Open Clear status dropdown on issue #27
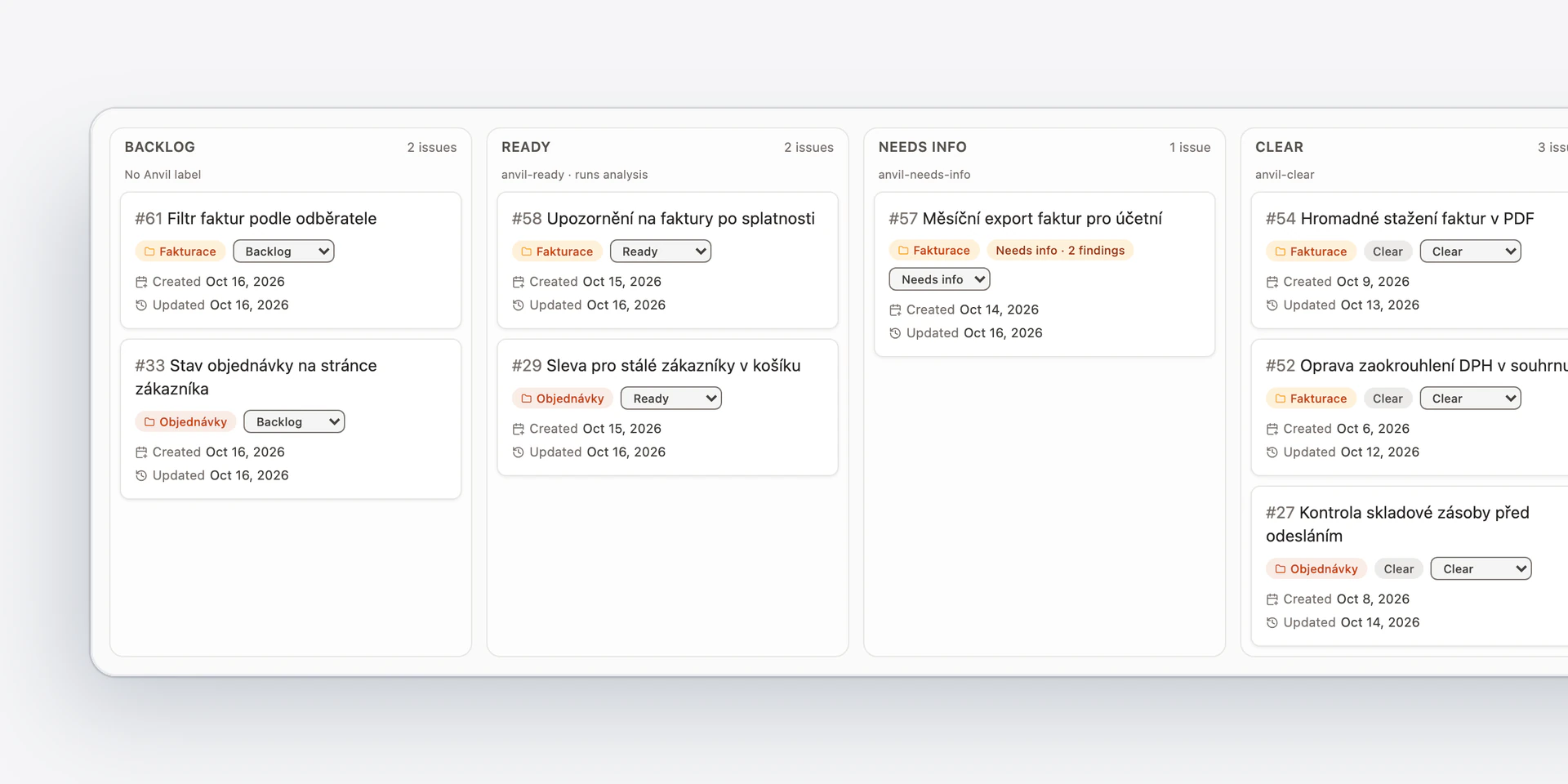 coord(1481,569)
